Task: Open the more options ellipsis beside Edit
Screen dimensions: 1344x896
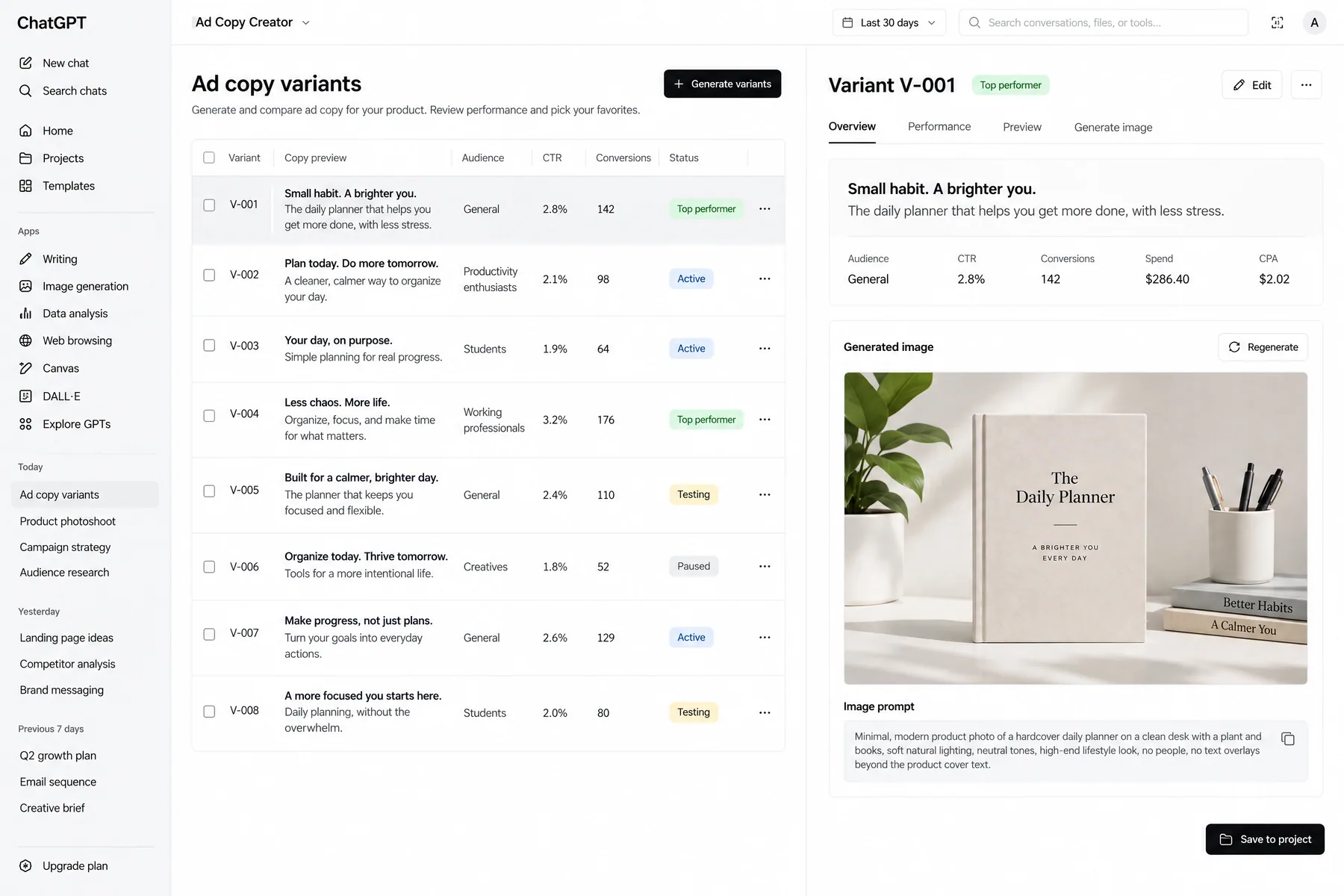Action: 1306,85
